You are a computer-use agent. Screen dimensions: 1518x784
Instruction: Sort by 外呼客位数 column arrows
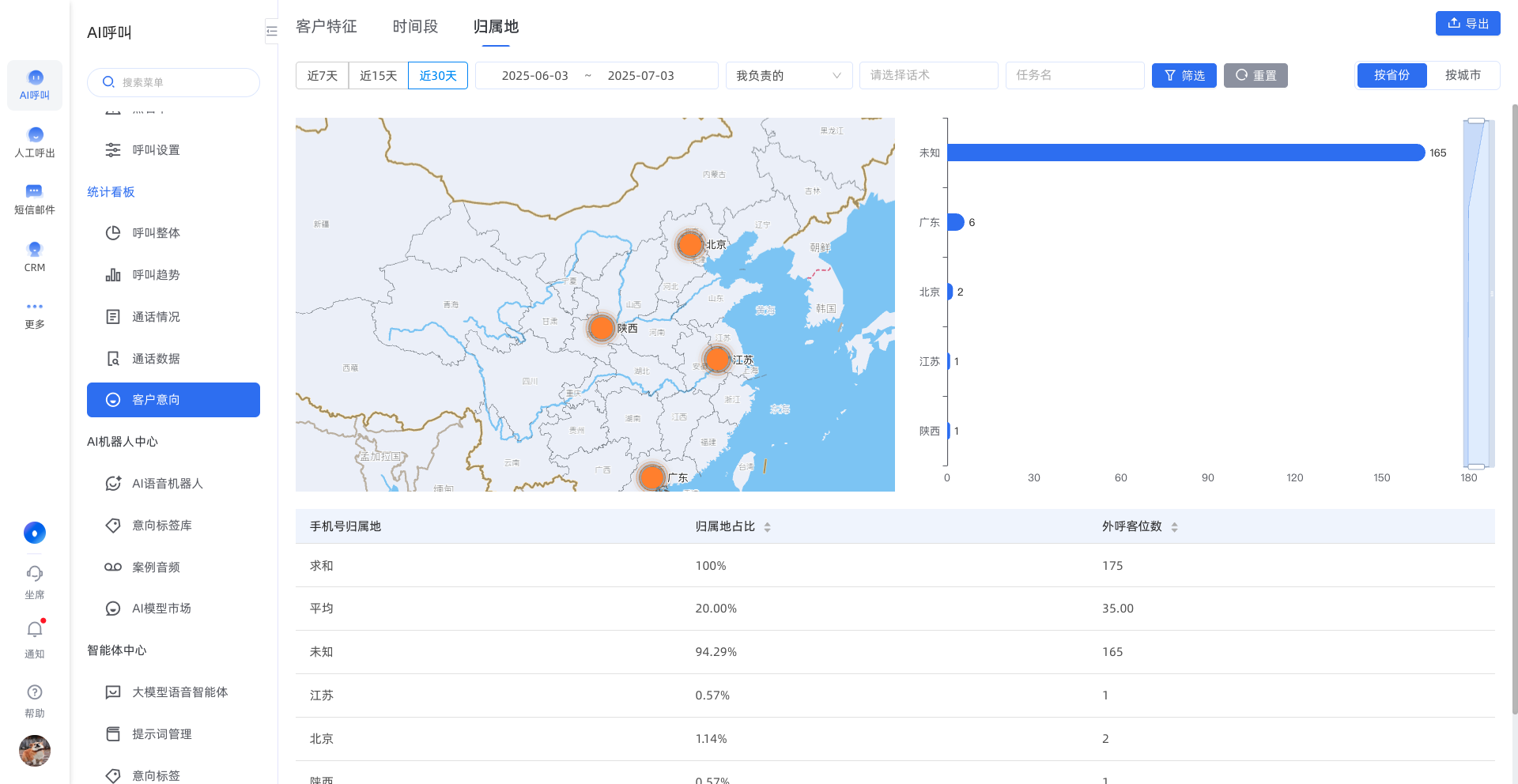click(x=1174, y=527)
